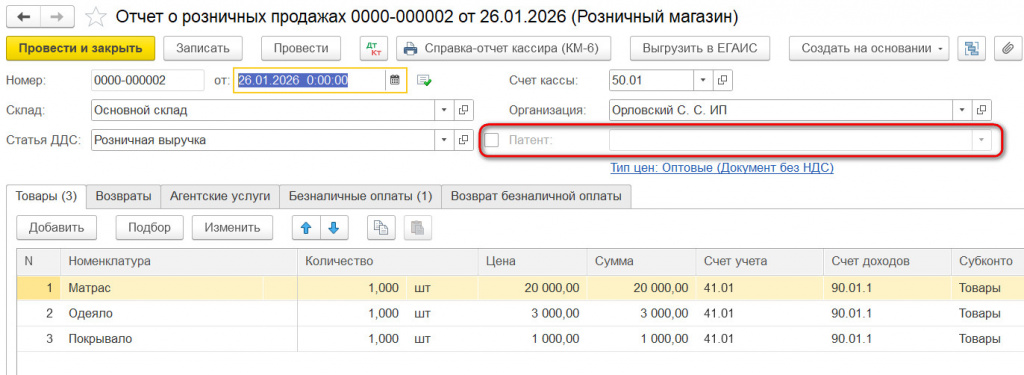Screen dimensions: 1024x375
Task: Save document with Записать
Action: coord(202,48)
